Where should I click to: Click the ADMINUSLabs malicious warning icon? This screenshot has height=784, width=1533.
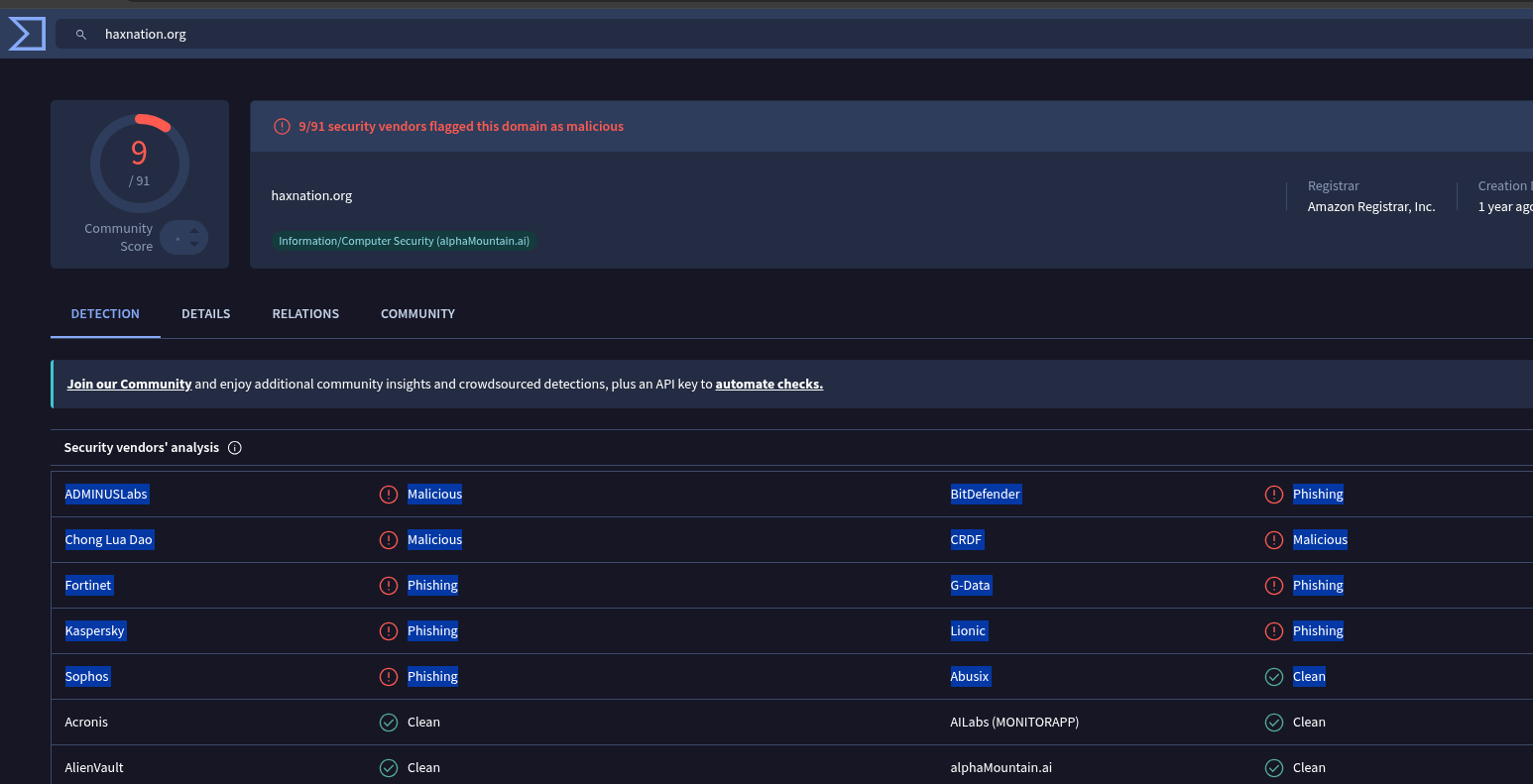pos(389,494)
